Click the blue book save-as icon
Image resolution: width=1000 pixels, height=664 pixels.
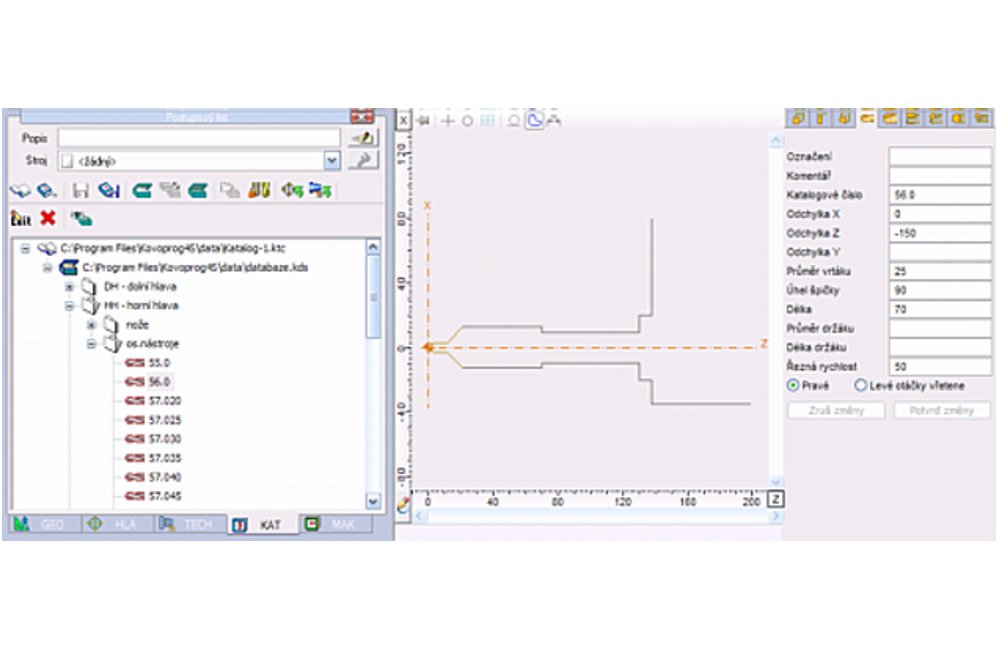click(x=109, y=190)
